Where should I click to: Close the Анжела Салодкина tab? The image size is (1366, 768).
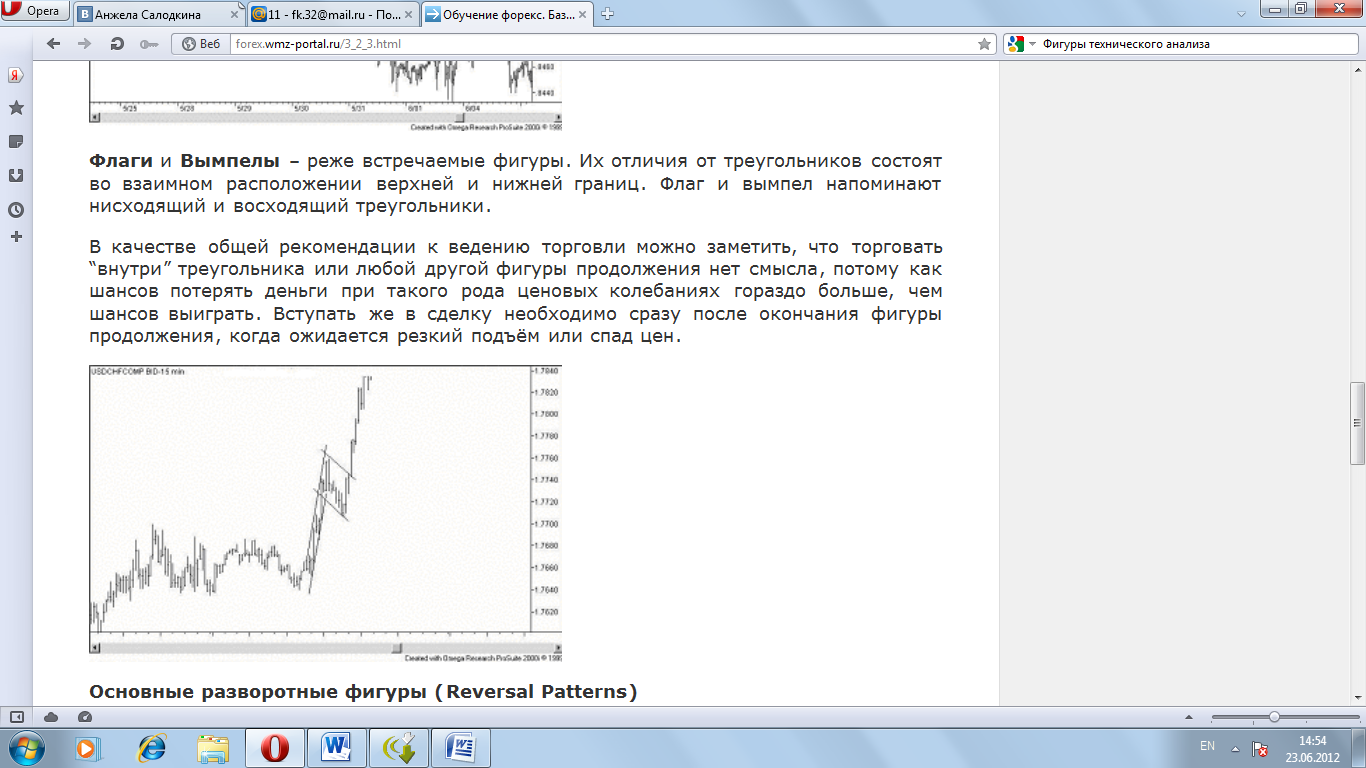pos(233,14)
